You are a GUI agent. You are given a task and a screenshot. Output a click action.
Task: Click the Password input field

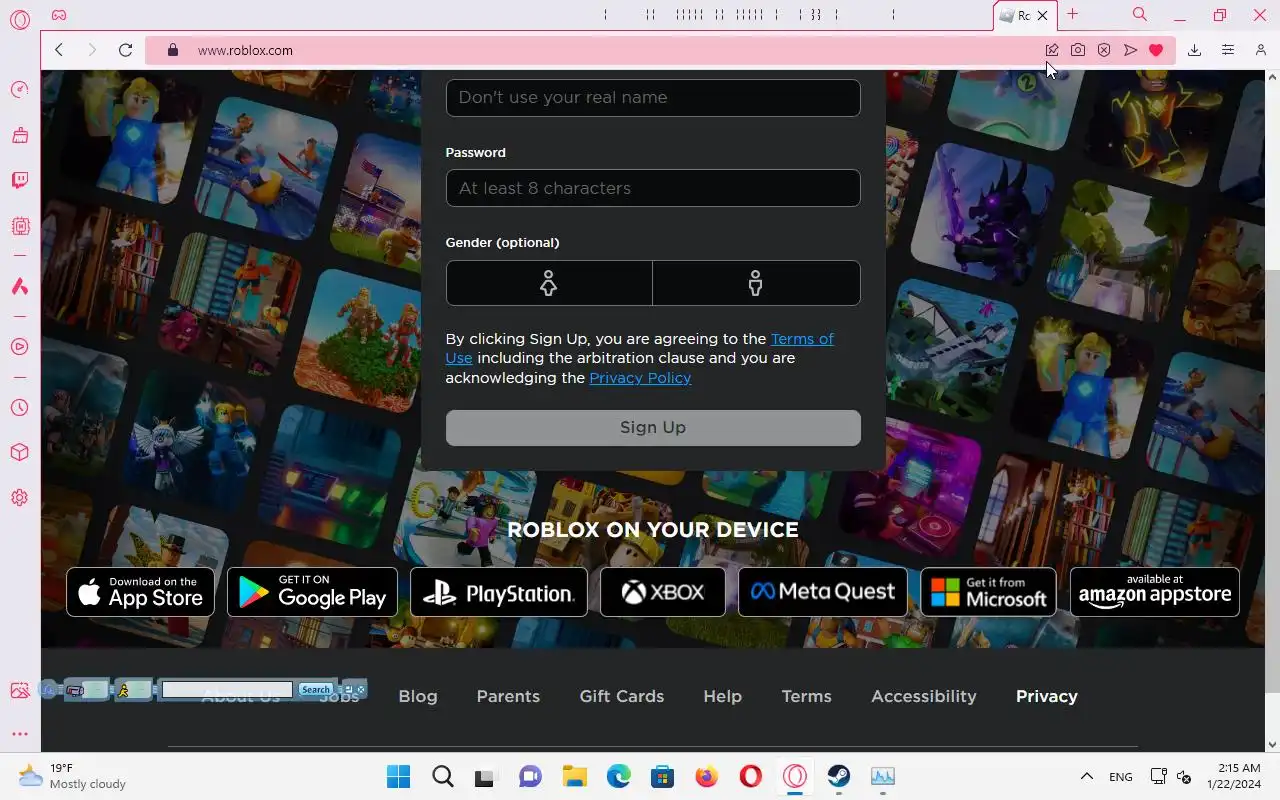(653, 188)
